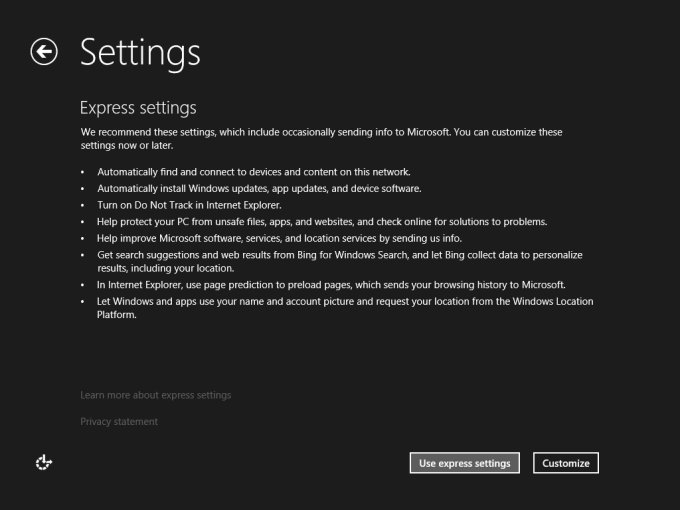Click the bullet dot beside 'Help protect your PC'
The width and height of the screenshot is (680, 510).
click(84, 222)
